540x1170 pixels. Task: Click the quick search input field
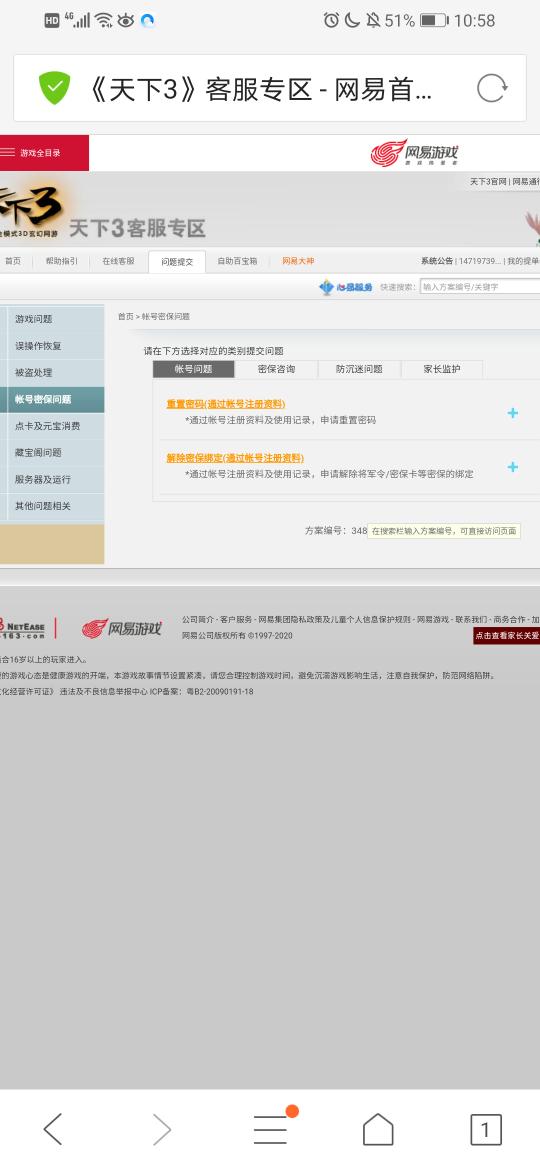click(x=480, y=287)
